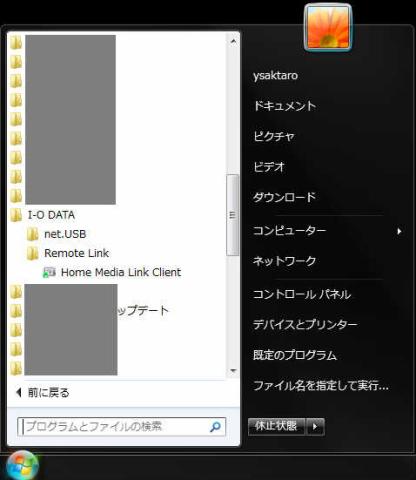Image resolution: width=416 pixels, height=480 pixels.
Task: Expand the net.USB folder
Action: pos(65,234)
